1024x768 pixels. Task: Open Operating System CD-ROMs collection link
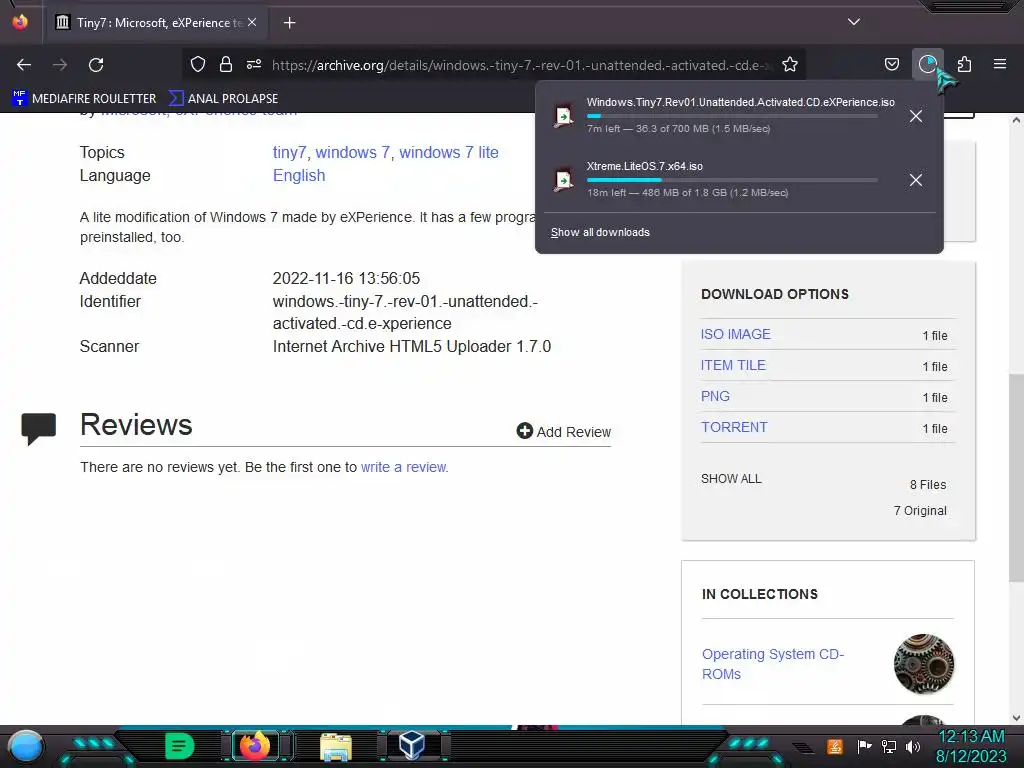[773, 664]
